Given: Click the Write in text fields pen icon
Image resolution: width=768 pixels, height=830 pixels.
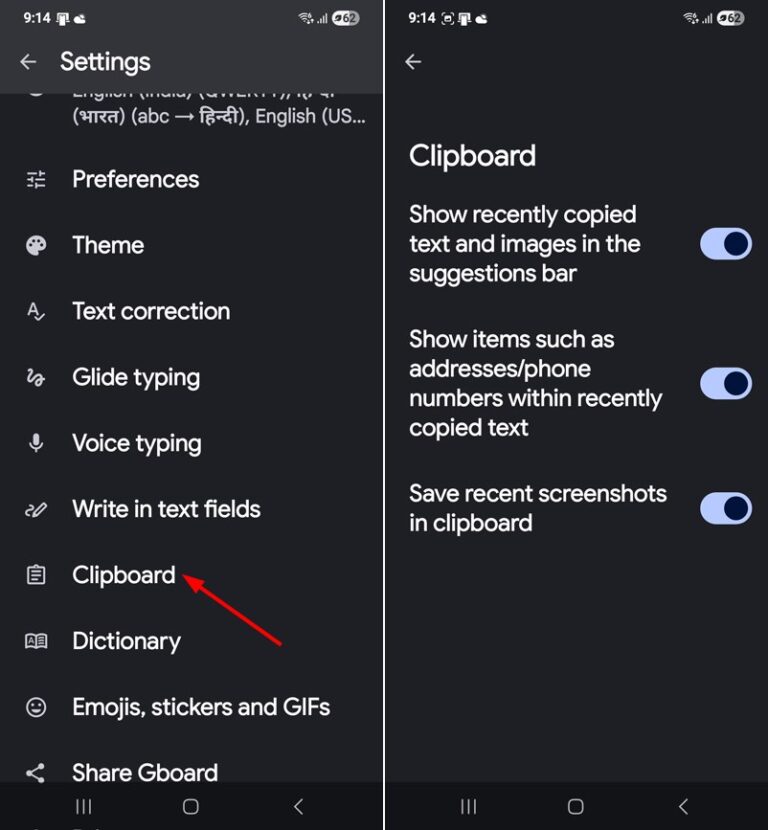Looking at the screenshot, I should [35, 509].
